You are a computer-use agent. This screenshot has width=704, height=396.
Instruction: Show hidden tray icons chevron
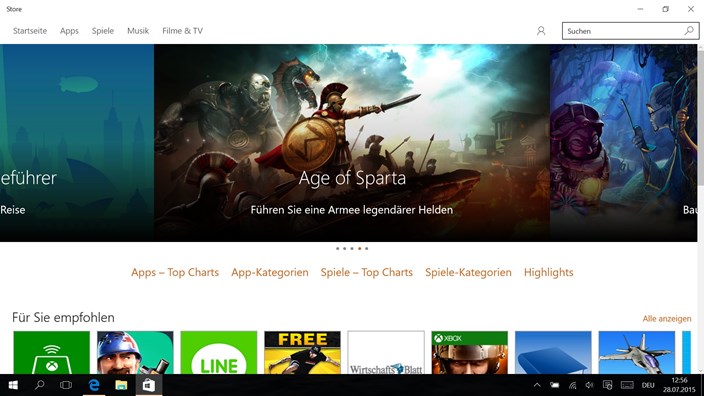click(537, 385)
